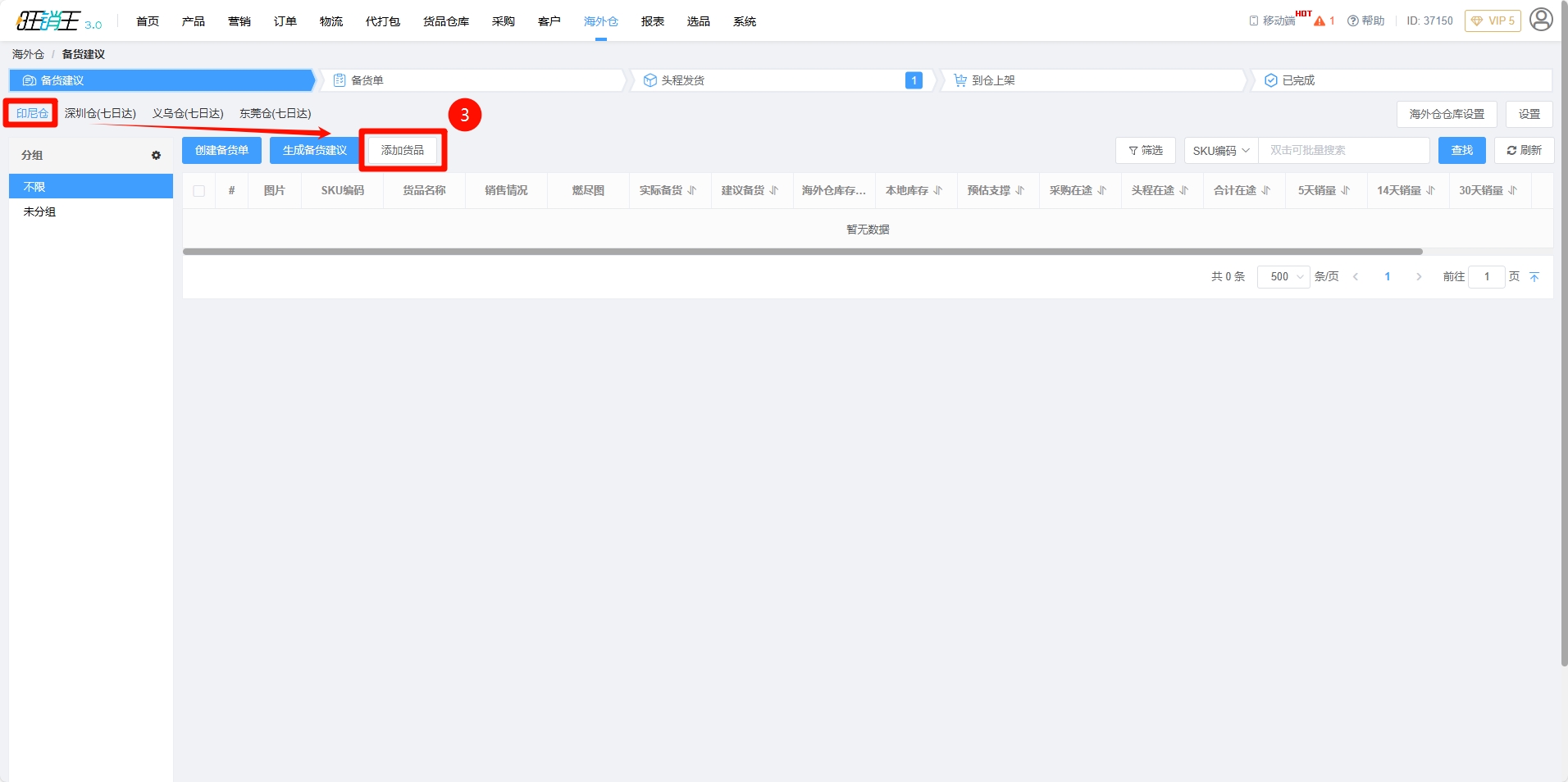The width and height of the screenshot is (1568, 782).
Task: Open the 货品仓库 menu in the top bar
Action: coord(445,21)
